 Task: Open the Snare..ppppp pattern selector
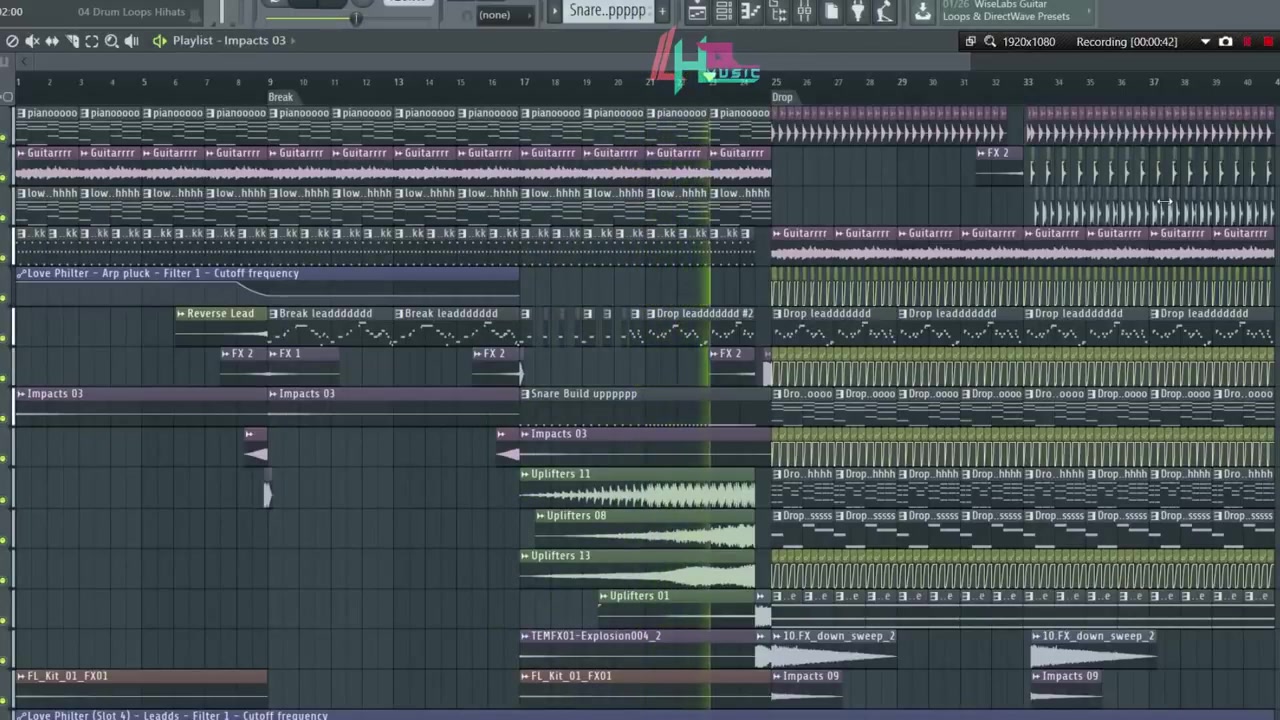(607, 11)
